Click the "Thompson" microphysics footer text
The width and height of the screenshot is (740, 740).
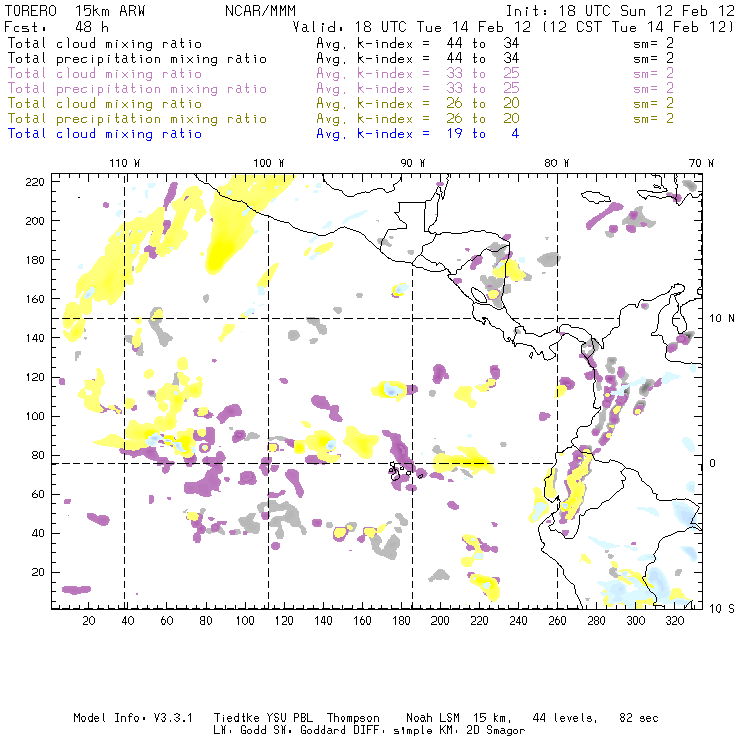[353, 718]
